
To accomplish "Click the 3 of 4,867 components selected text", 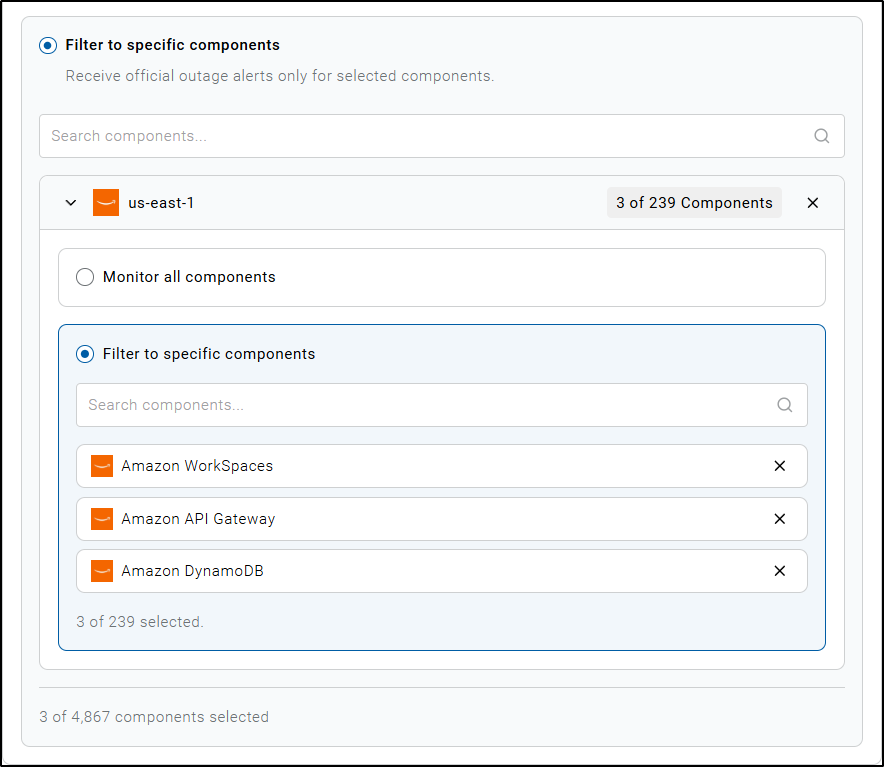I will coord(154,717).
